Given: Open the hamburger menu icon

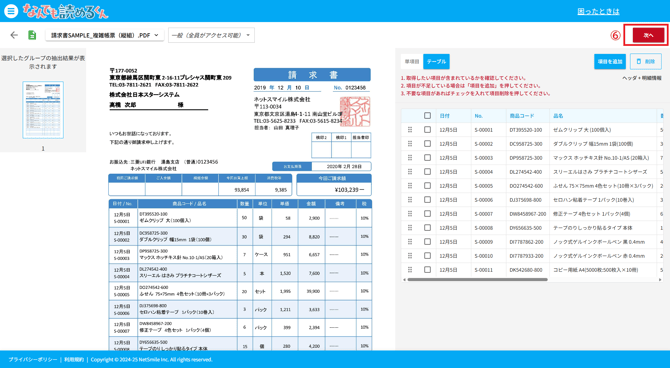Looking at the screenshot, I should pyautogui.click(x=11, y=11).
